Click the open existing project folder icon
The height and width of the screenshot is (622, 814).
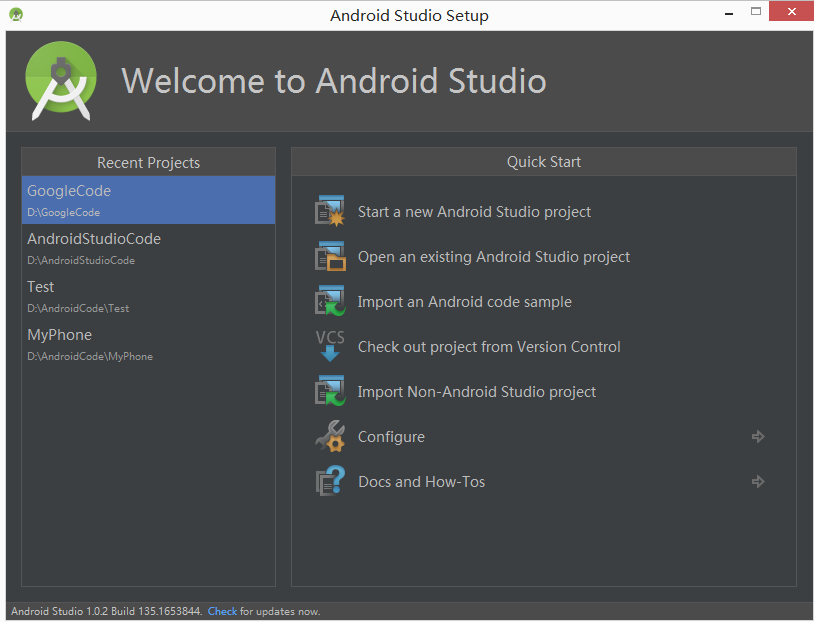pyautogui.click(x=329, y=257)
